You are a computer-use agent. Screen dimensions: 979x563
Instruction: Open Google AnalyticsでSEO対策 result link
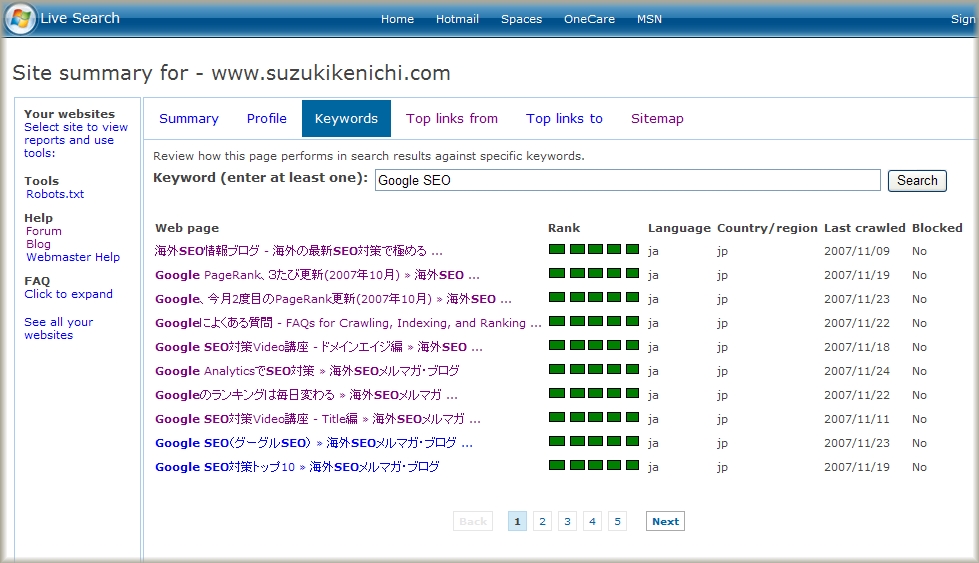click(x=307, y=371)
